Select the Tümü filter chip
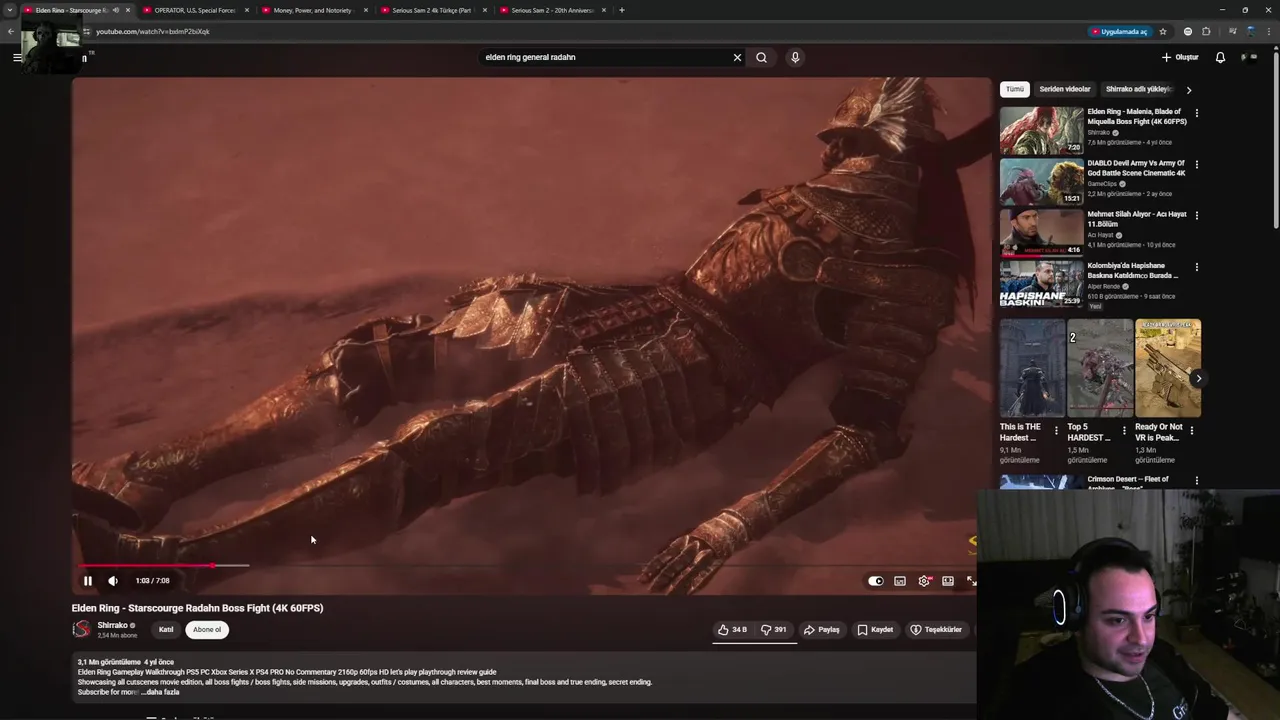 pos(1015,89)
